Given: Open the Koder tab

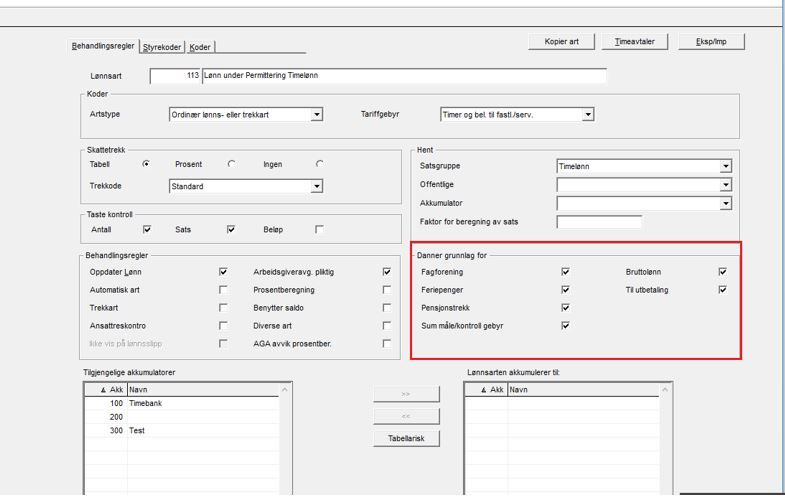Looking at the screenshot, I should click(200, 47).
